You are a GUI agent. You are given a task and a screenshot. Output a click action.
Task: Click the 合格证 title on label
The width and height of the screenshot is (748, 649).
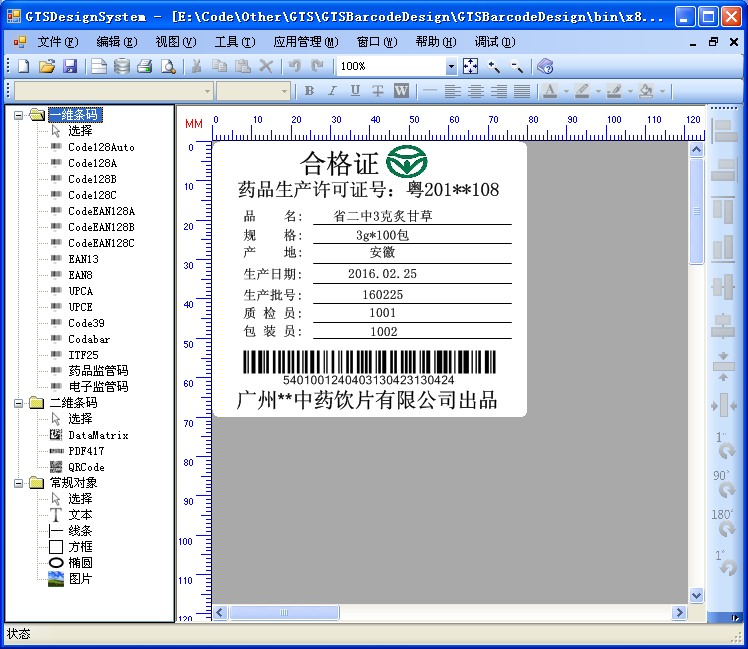click(x=340, y=163)
